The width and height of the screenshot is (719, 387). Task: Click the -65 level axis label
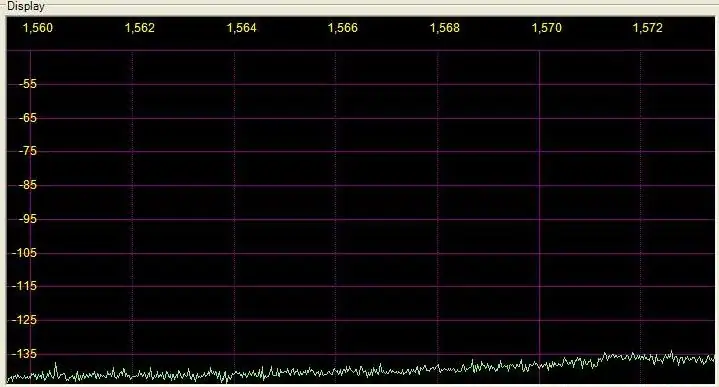(x=28, y=118)
